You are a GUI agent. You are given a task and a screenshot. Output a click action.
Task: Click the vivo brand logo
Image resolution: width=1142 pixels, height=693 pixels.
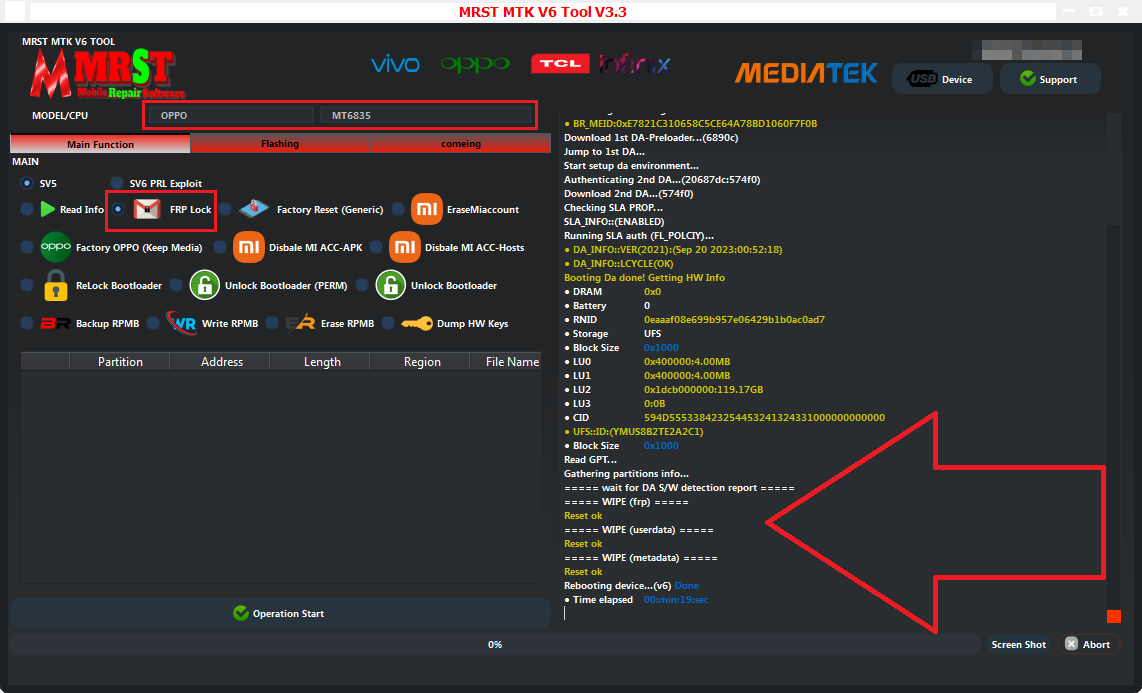(x=395, y=65)
